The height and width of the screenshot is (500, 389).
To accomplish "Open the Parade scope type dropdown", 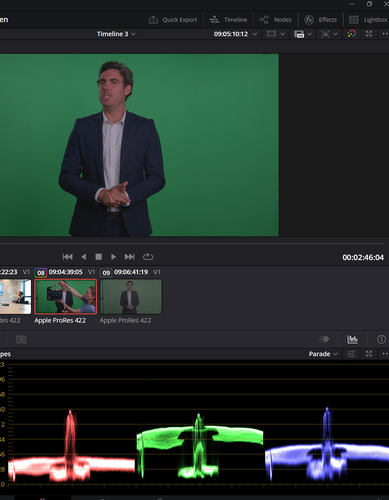I will 323,354.
